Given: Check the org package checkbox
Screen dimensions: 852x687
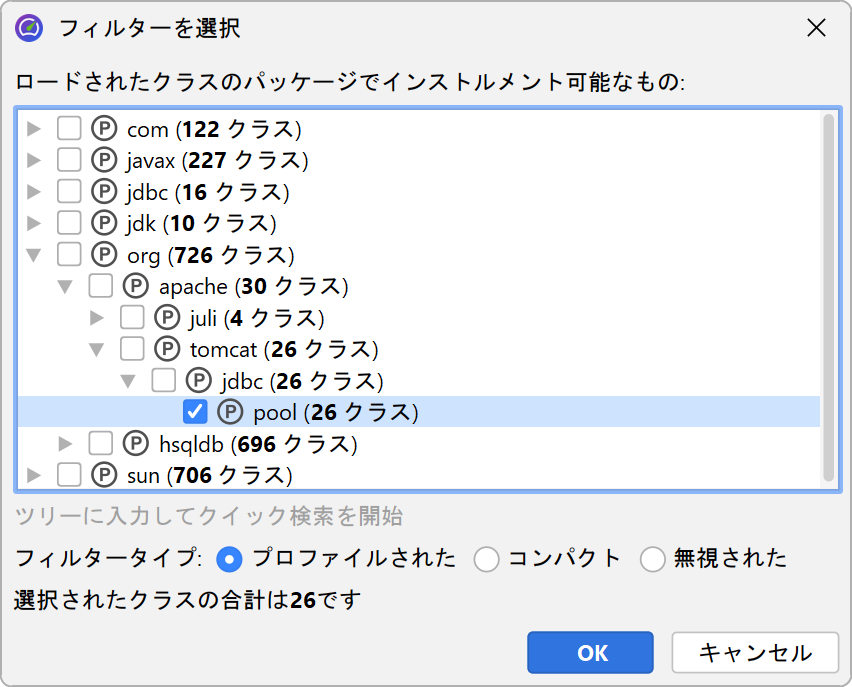Looking at the screenshot, I should (69, 254).
